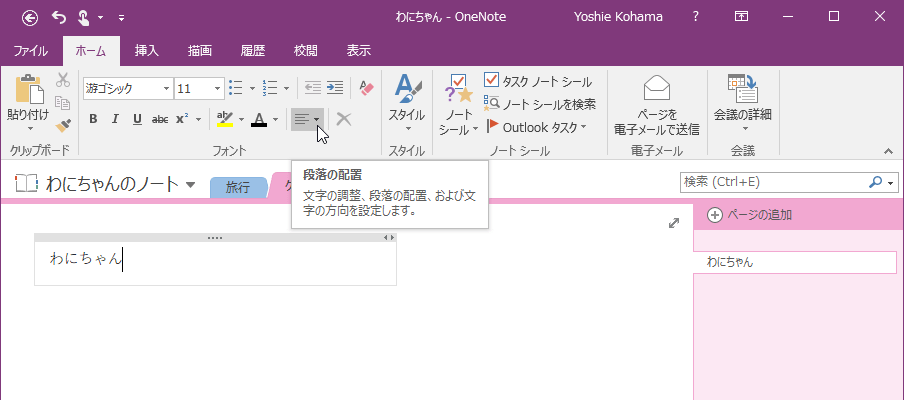The width and height of the screenshot is (904, 400).
Task: Open the 游ゴシック font name box
Action: pos(128,89)
